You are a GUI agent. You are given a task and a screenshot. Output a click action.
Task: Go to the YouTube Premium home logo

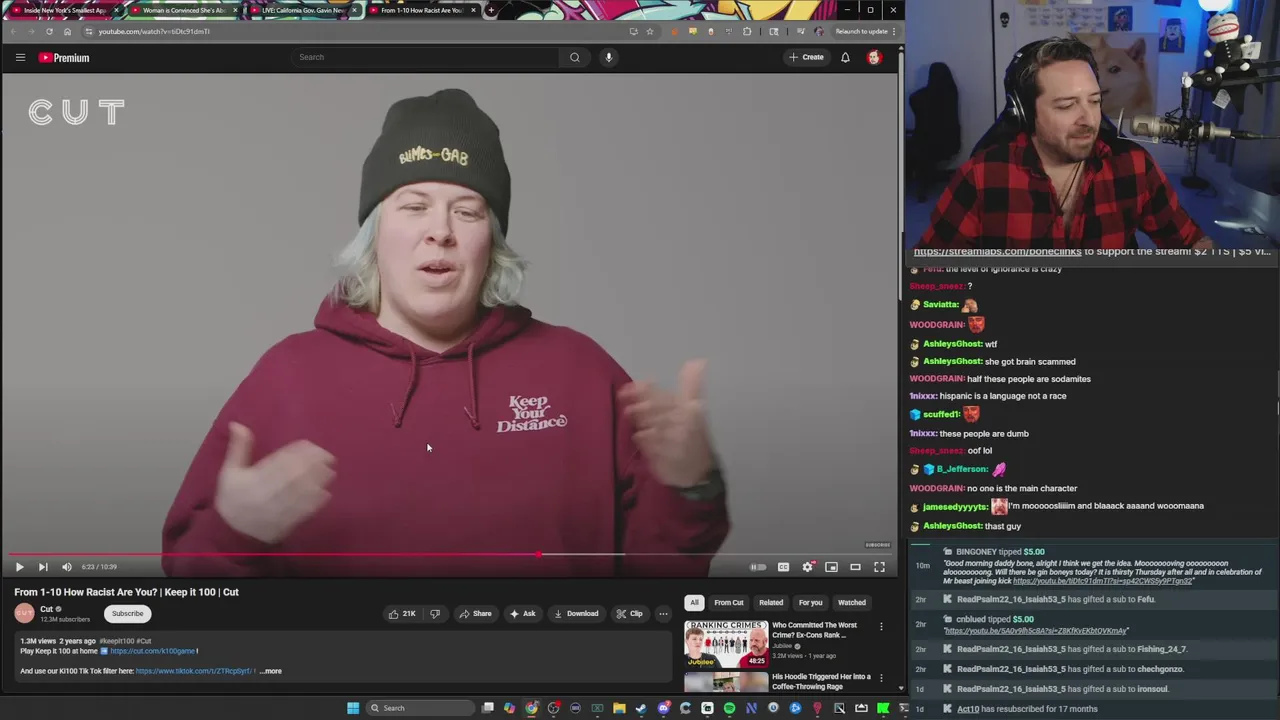pos(64,58)
